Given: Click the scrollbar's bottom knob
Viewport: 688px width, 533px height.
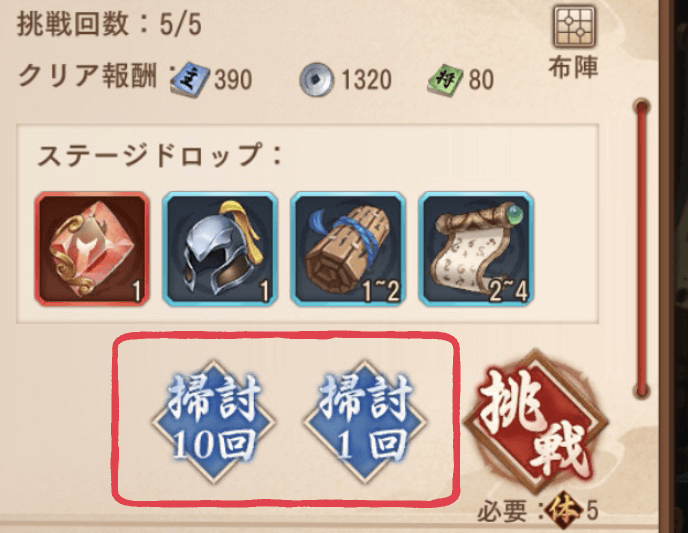Looking at the screenshot, I should 642,390.
